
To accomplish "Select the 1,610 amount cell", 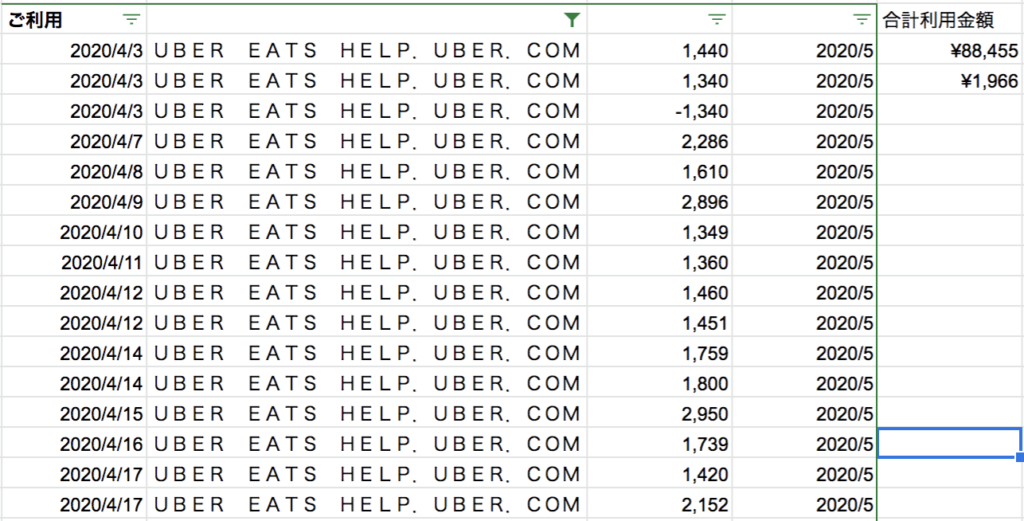I will 705,172.
